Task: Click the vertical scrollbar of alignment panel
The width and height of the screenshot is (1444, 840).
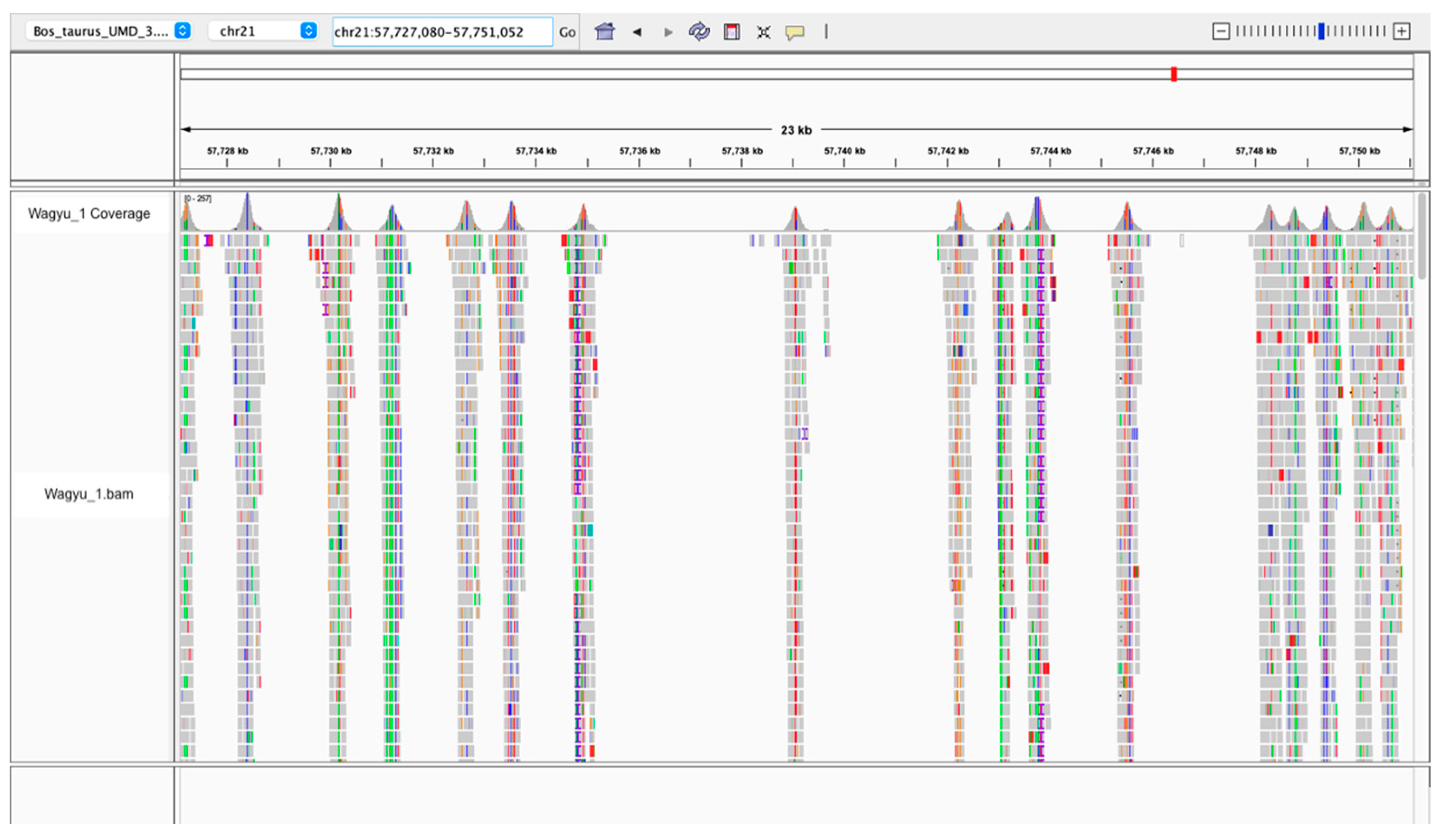Action: pos(1423,236)
